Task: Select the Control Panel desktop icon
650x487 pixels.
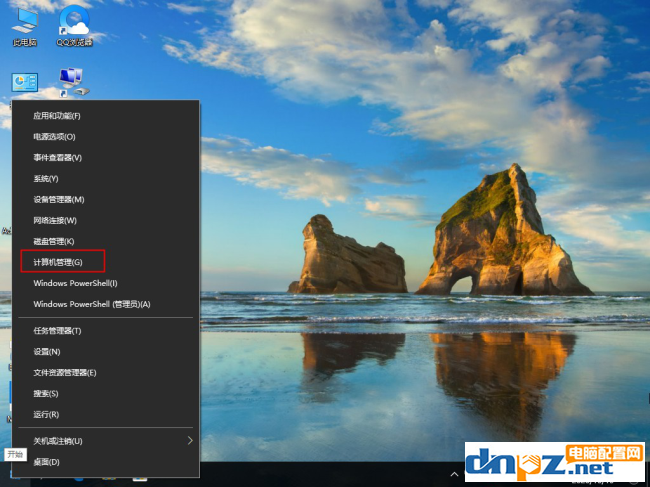Action: click(x=25, y=83)
